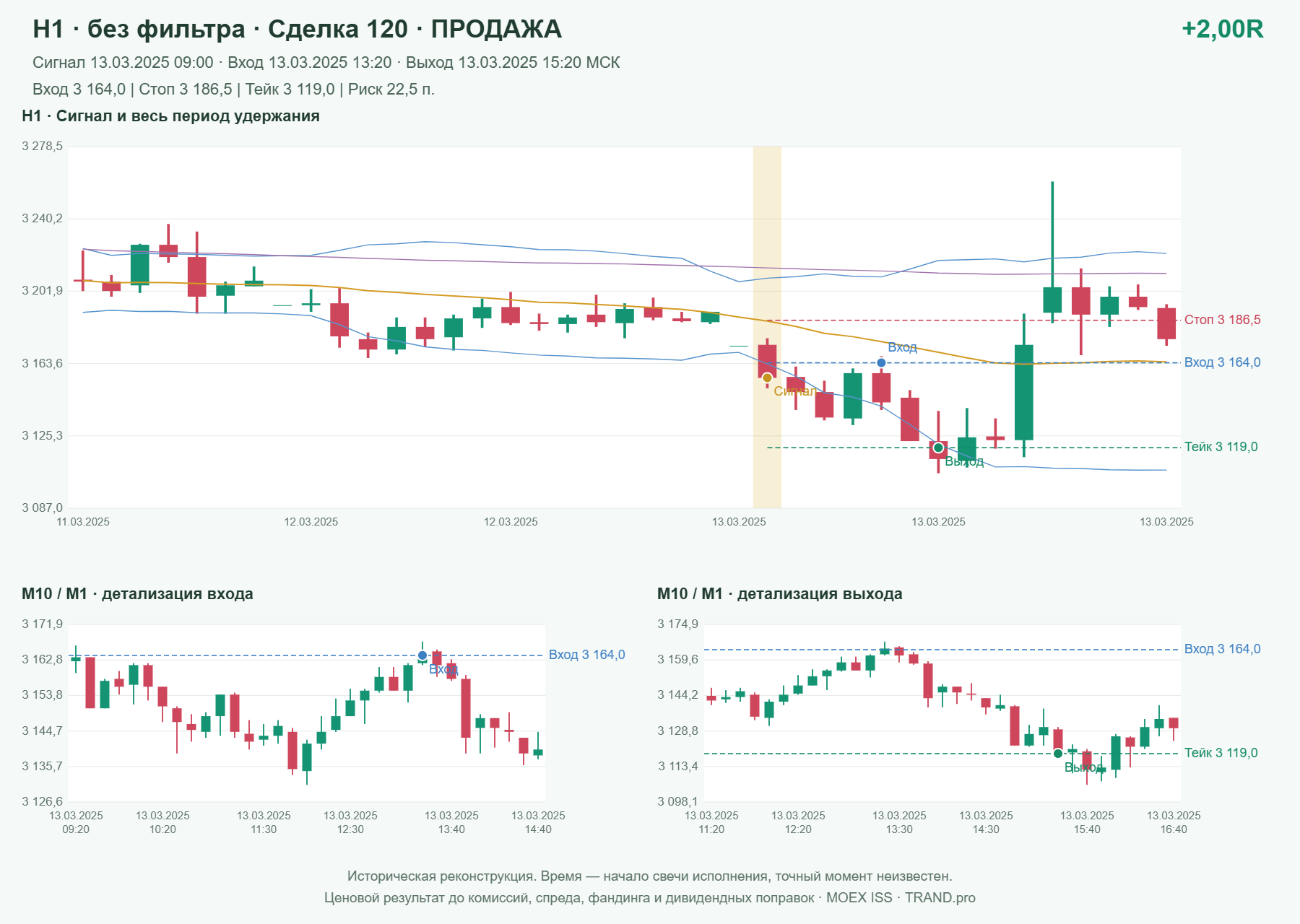Click the blue Вход marker on H1 chart

pyautogui.click(x=881, y=362)
